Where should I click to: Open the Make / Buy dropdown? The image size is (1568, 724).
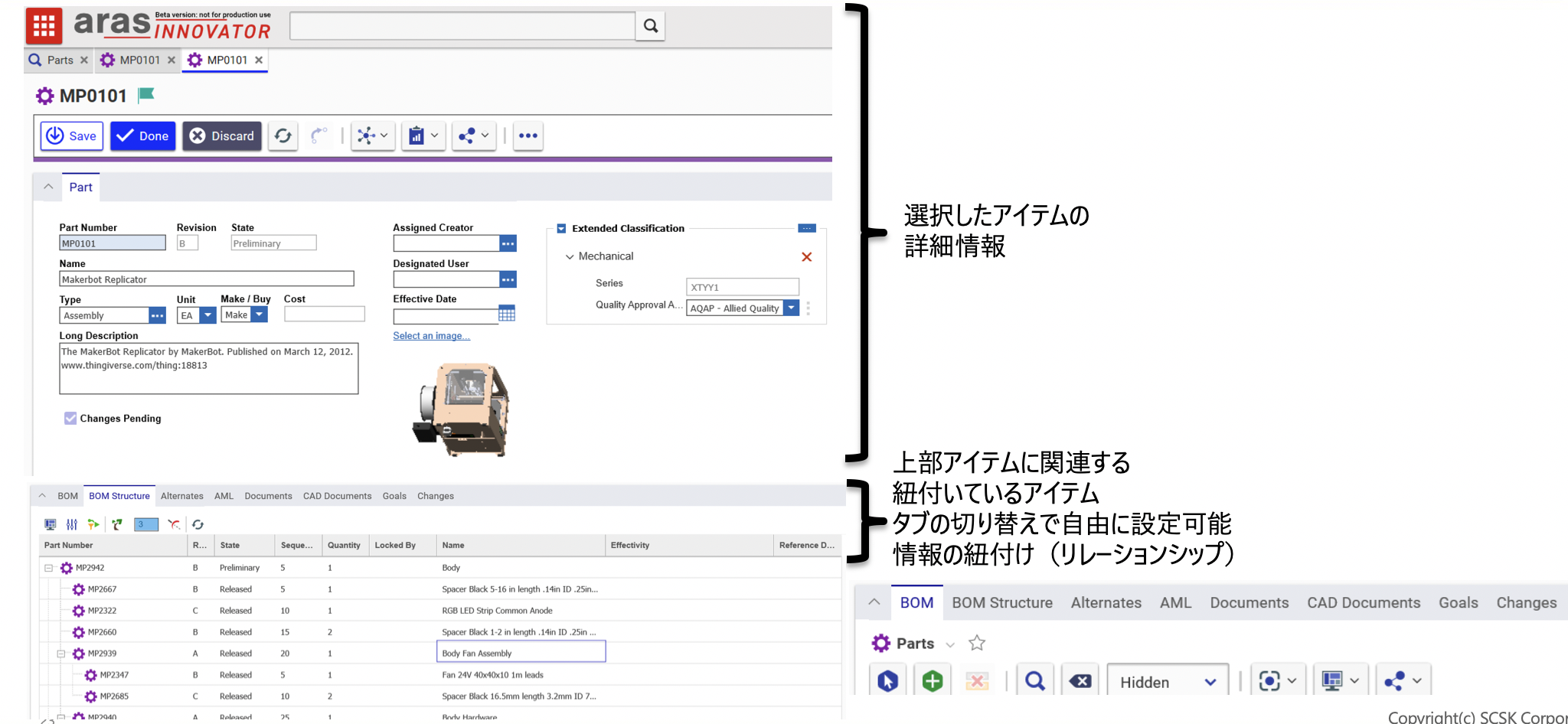click(260, 315)
